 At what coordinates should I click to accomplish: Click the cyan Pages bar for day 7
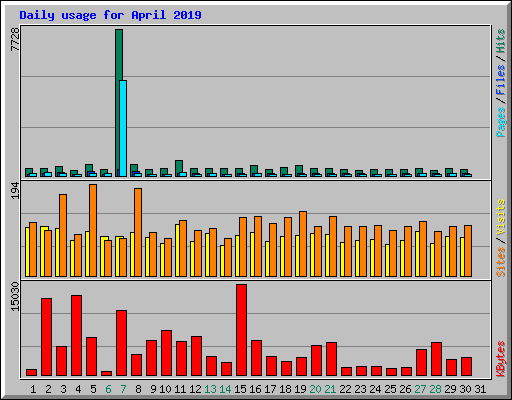123,128
